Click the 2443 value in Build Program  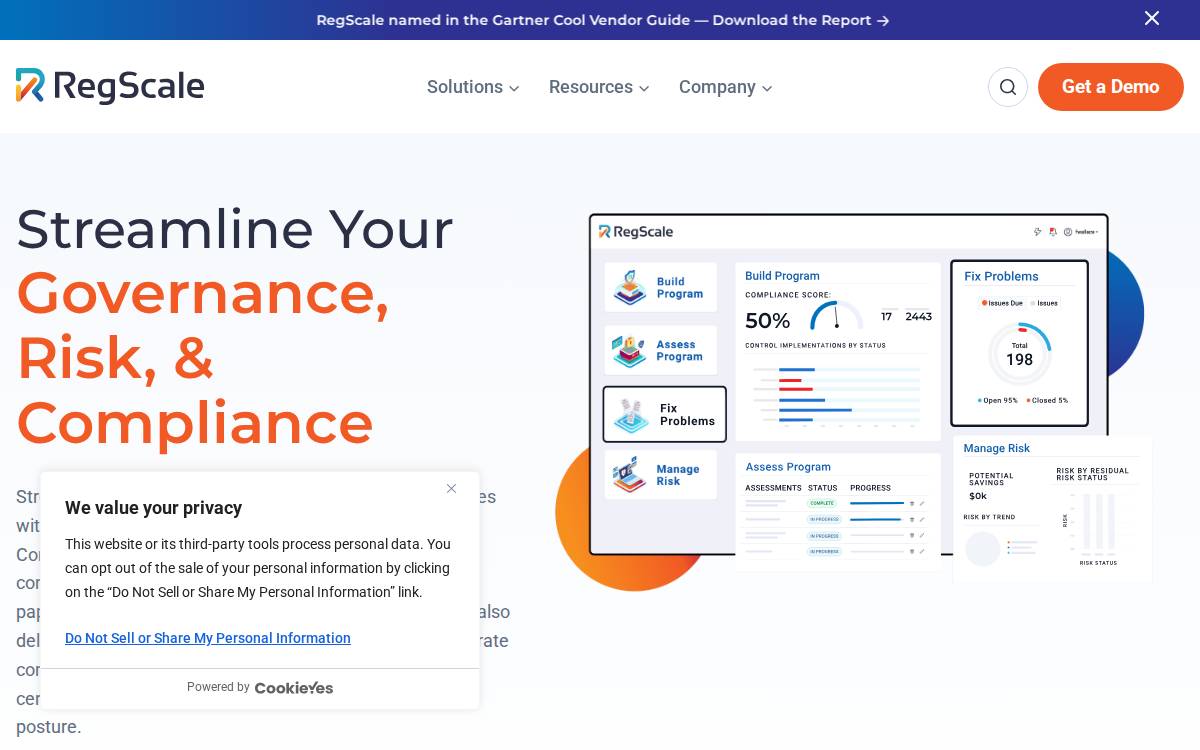click(919, 317)
